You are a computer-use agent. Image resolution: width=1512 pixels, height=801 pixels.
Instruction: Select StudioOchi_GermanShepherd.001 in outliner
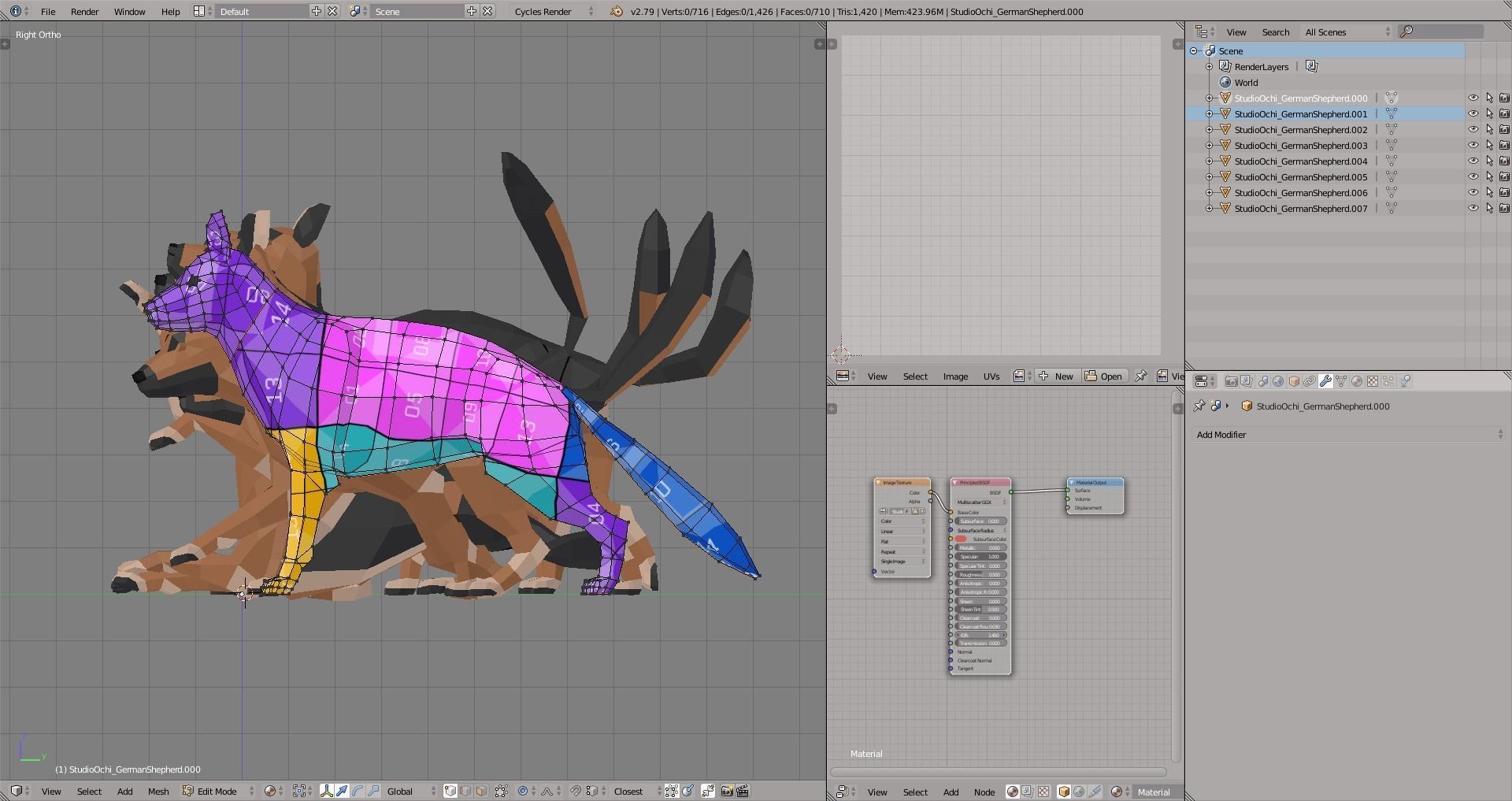(x=1300, y=114)
